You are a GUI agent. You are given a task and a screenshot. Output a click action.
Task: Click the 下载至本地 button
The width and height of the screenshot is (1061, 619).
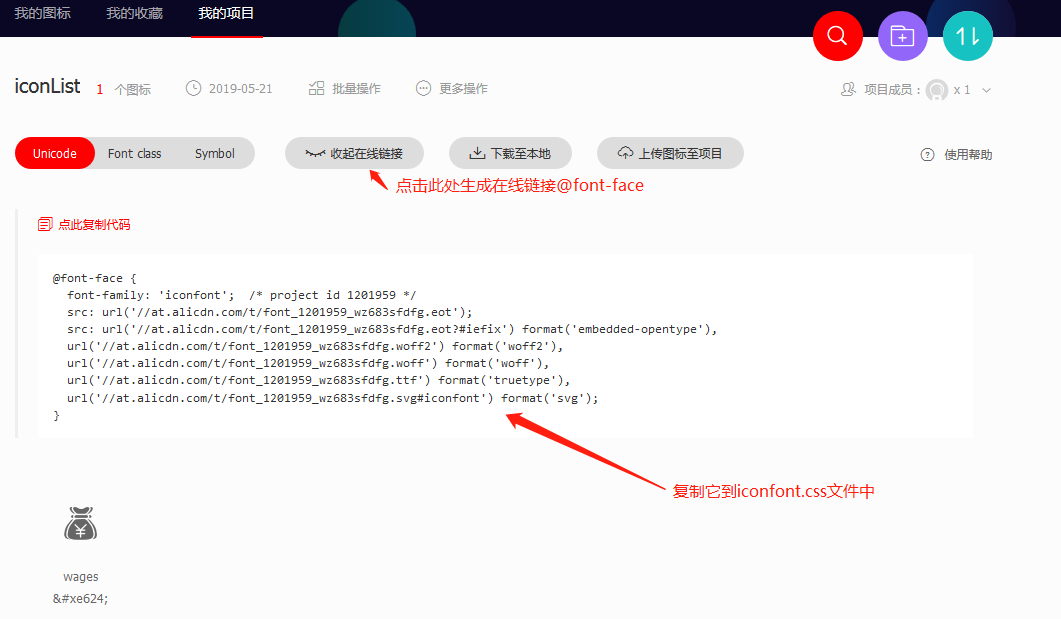click(x=510, y=152)
